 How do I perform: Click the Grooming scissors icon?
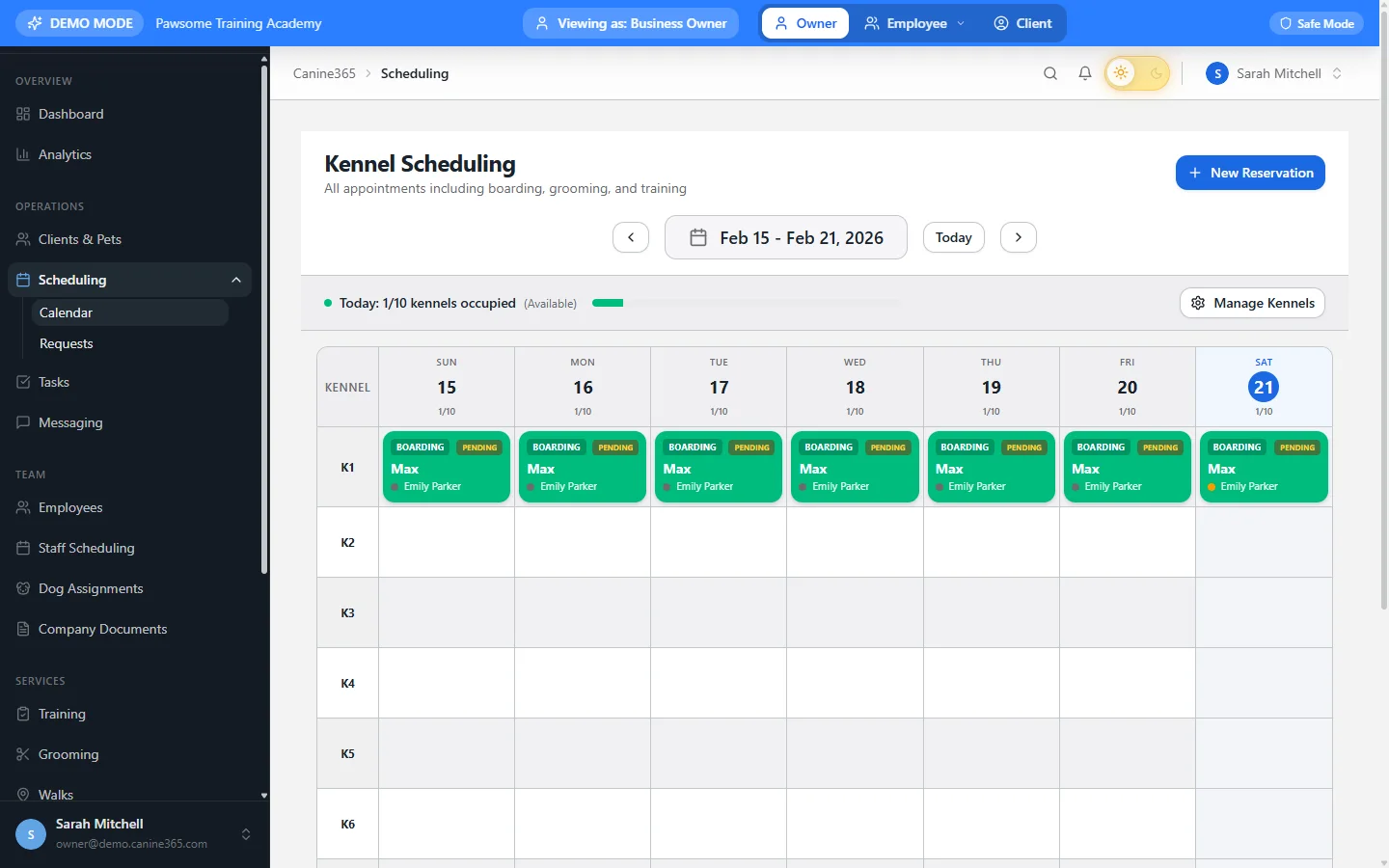23,754
